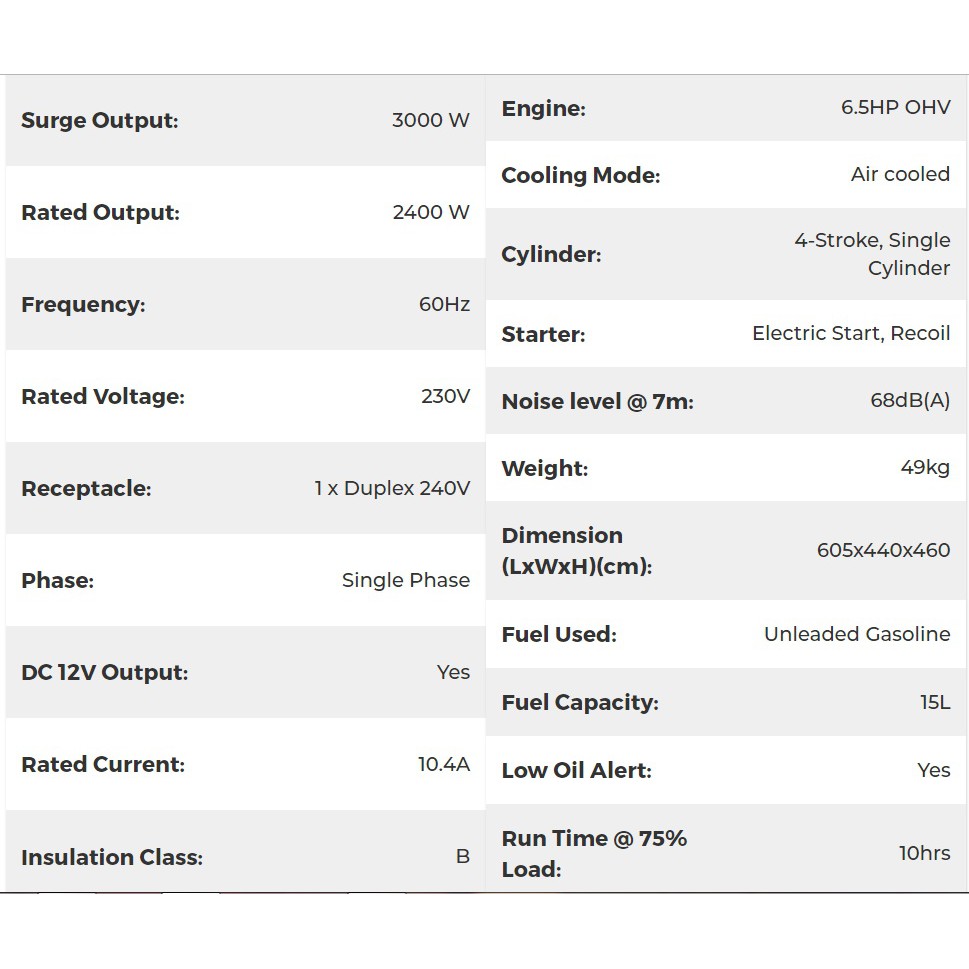
Task: Click the Weight label
Action: click(x=544, y=469)
